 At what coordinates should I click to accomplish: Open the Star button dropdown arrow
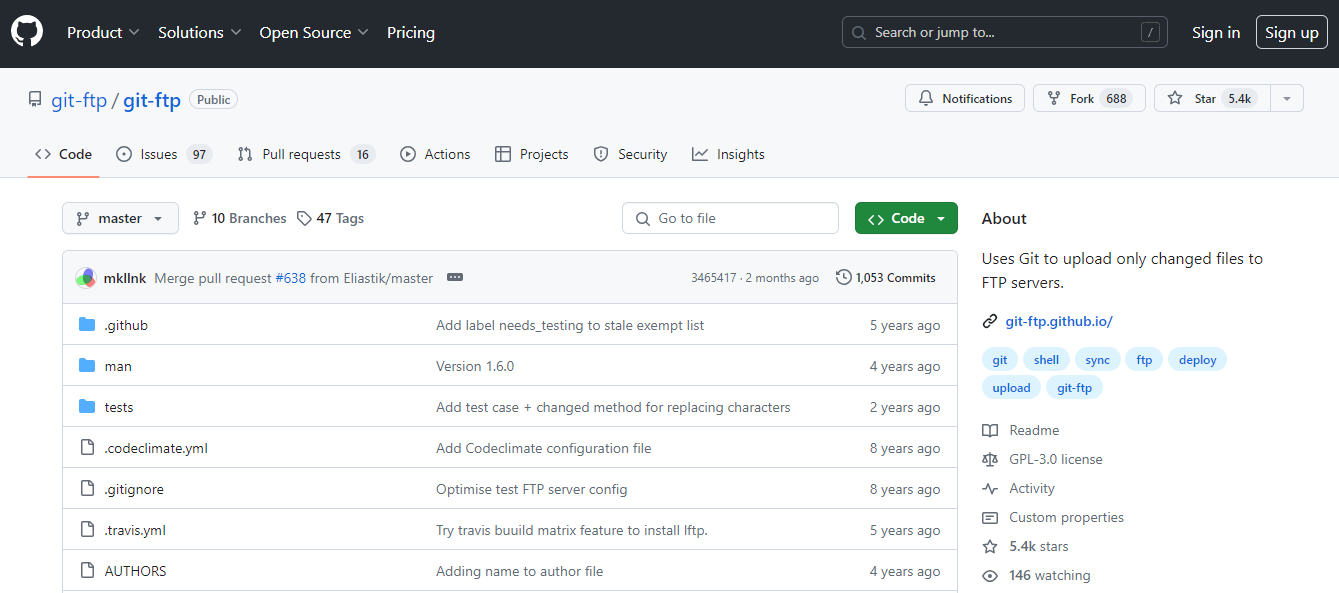coord(1287,97)
